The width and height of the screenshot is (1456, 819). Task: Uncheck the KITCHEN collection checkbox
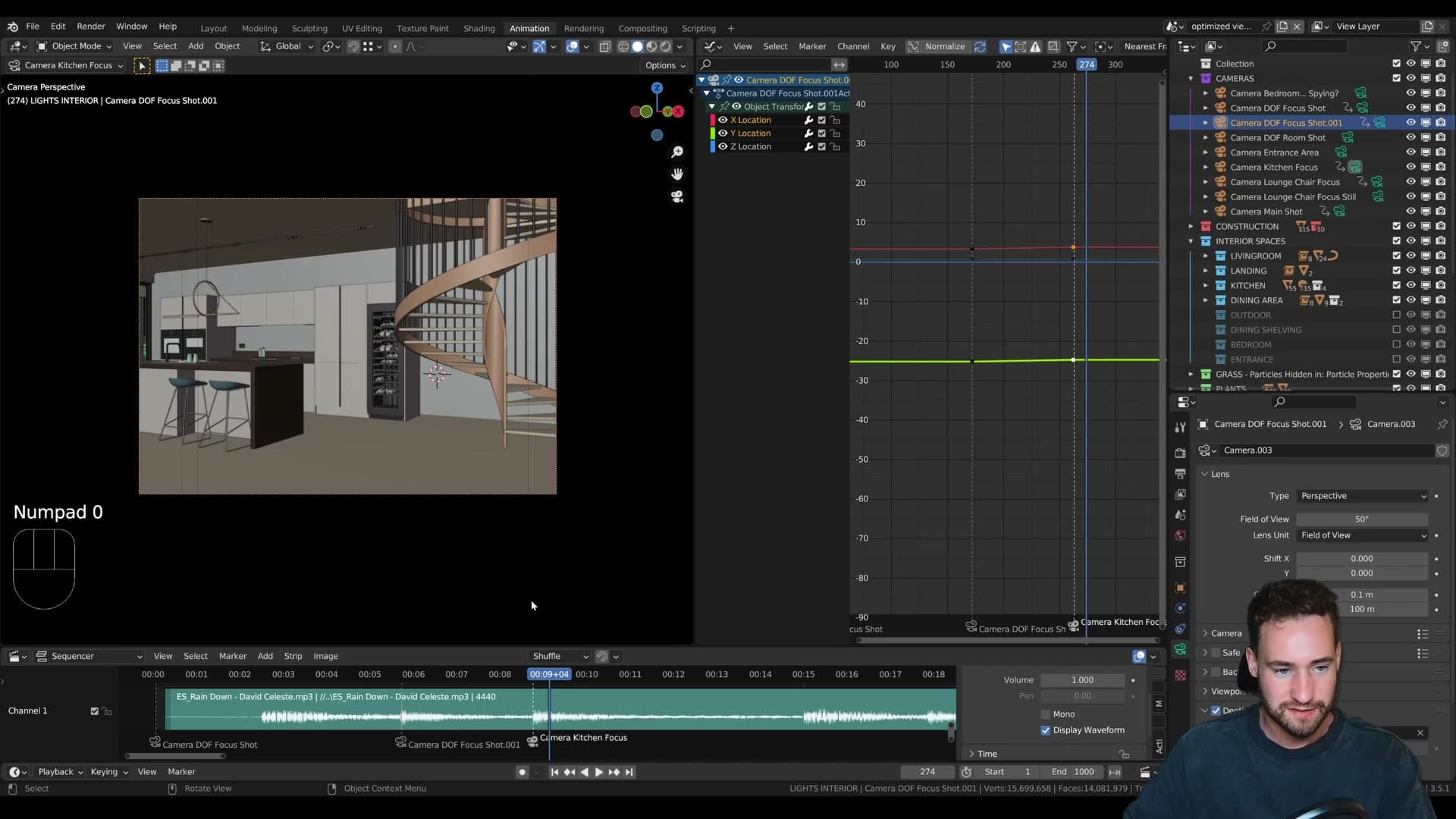click(1396, 285)
